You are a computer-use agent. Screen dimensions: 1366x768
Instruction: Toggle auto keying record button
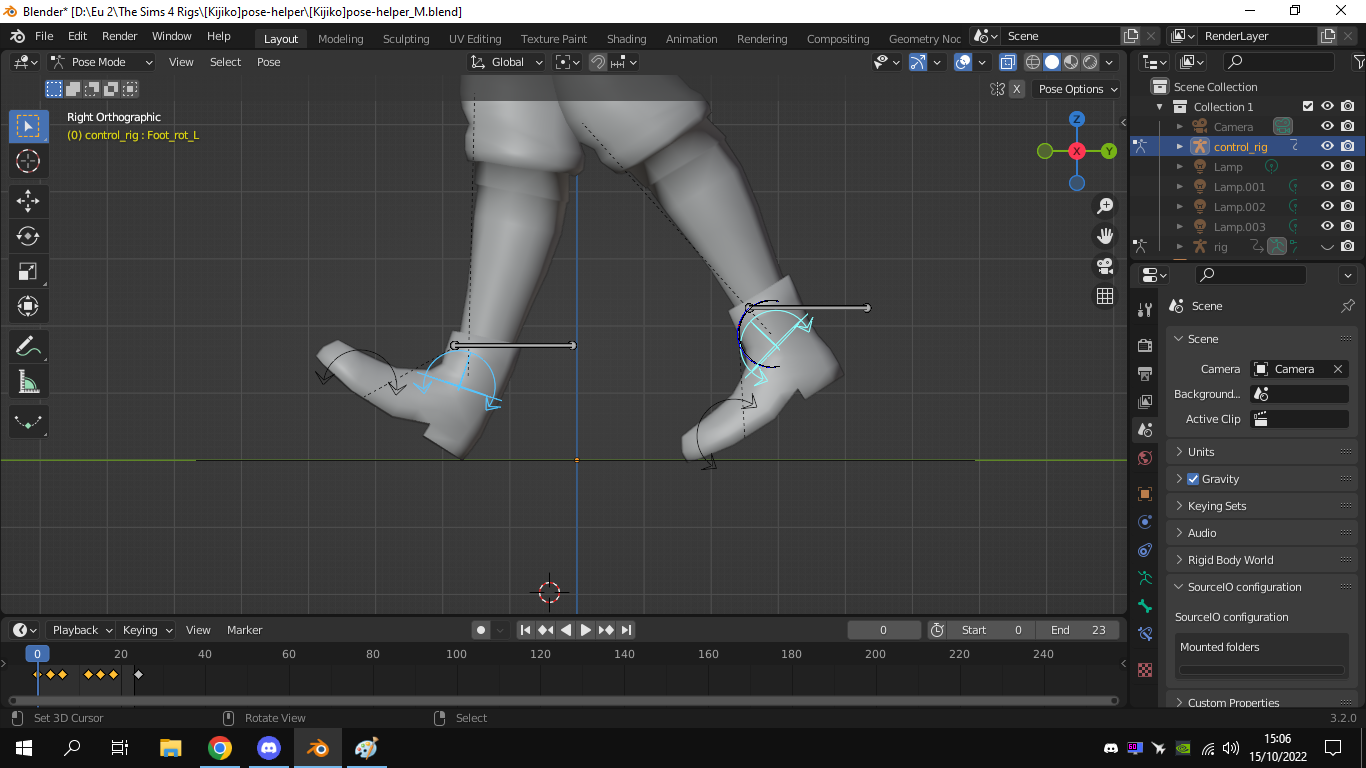481,630
